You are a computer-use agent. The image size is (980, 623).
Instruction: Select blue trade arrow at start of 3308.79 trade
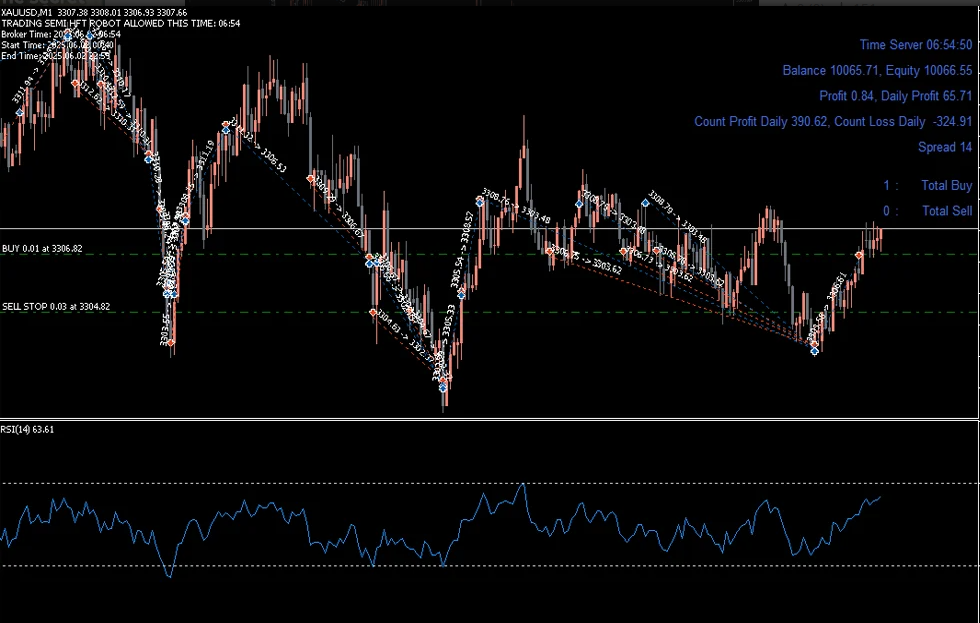click(645, 202)
